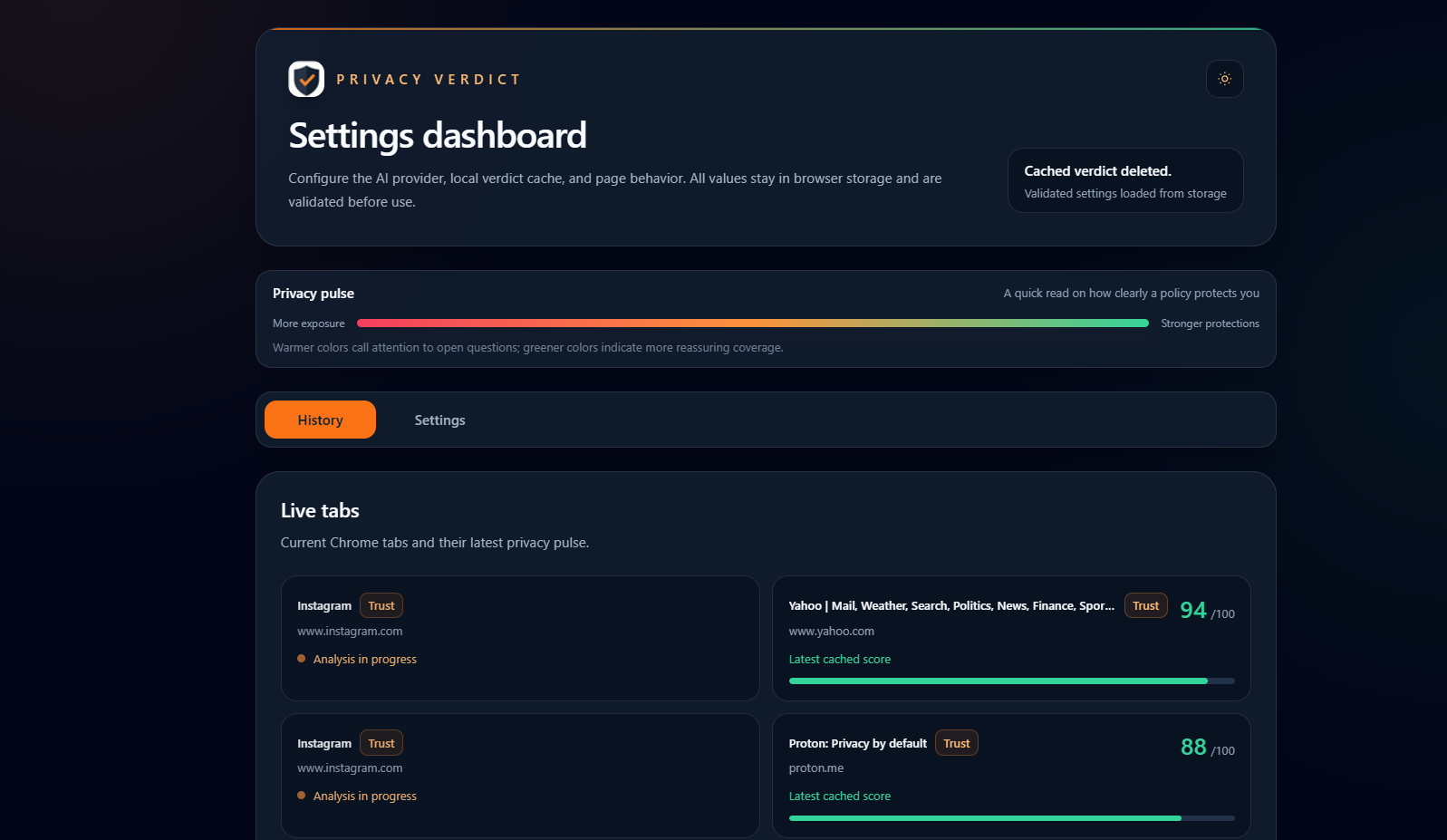Screen dimensions: 1447x840
Task: Click the Proton: Privacy by default title
Action: (857, 743)
